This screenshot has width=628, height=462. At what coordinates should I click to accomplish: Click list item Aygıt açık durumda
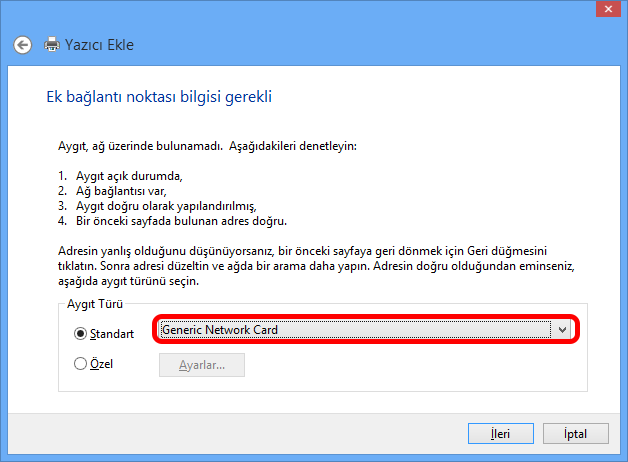[133, 176]
